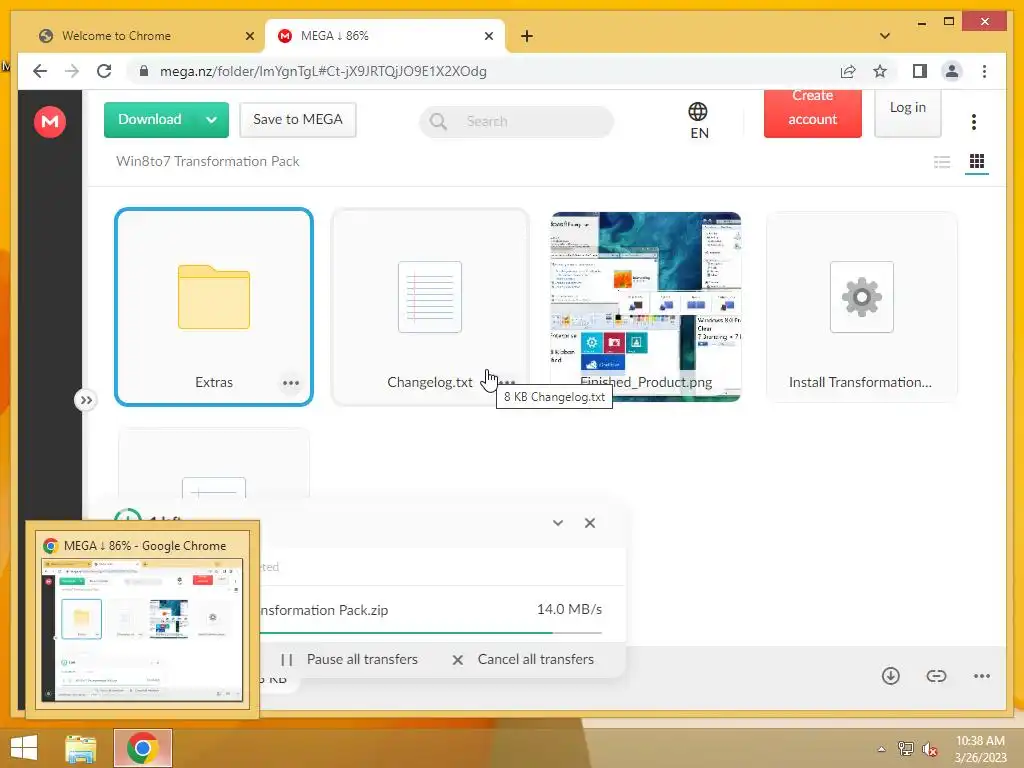Open the Finished_Product.png image preview
This screenshot has width=1024, height=768.
(646, 306)
